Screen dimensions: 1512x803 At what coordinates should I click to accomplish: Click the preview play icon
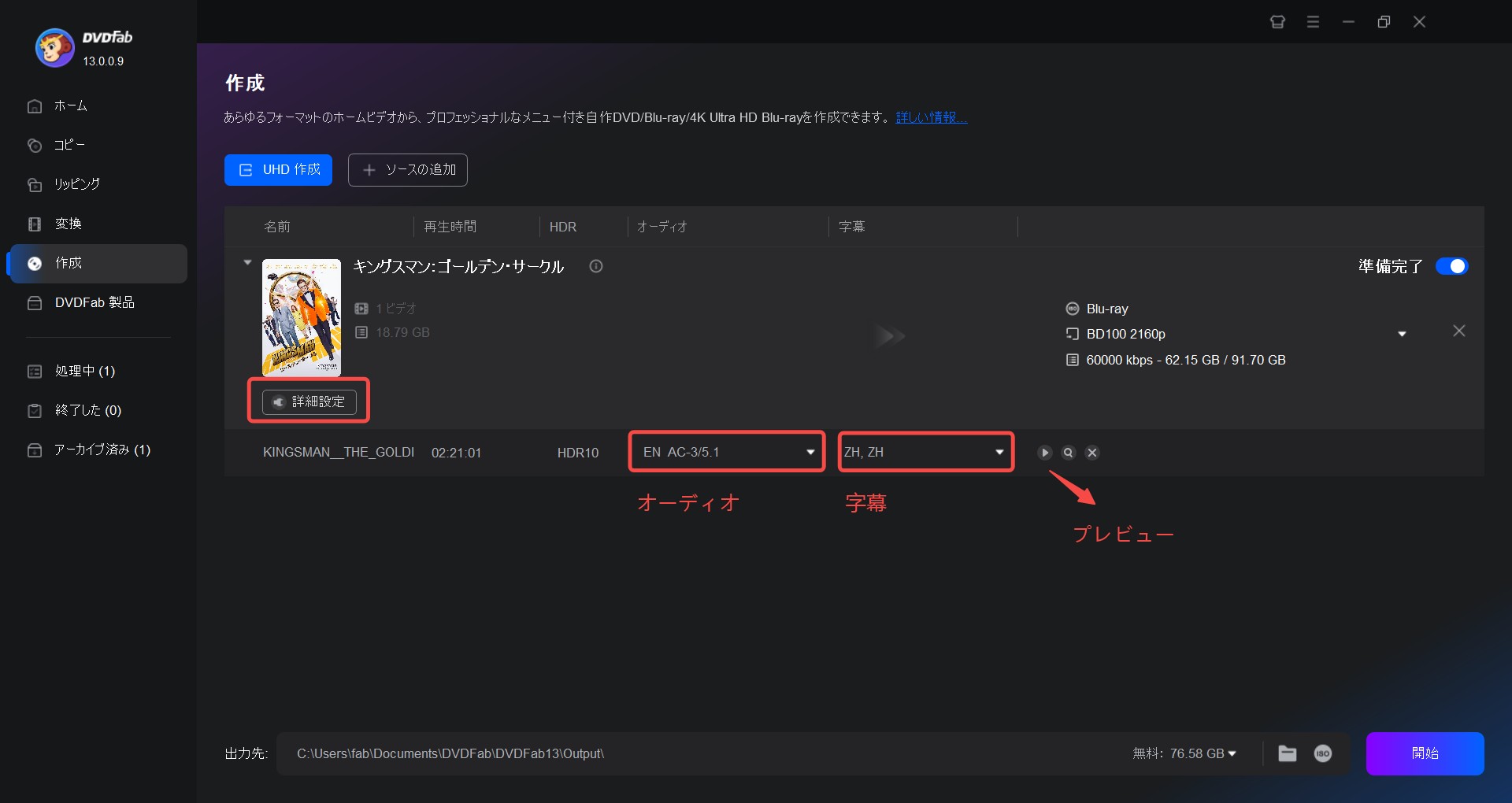click(1045, 453)
